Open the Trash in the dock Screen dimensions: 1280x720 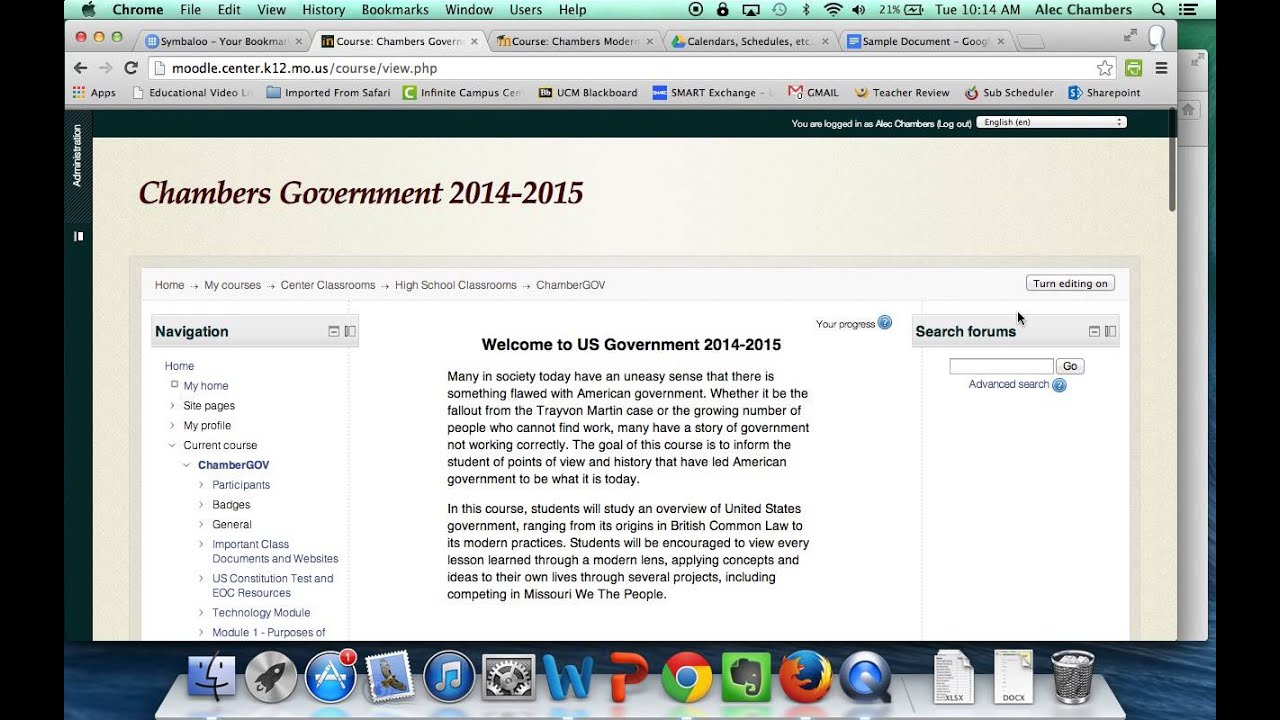point(1073,677)
